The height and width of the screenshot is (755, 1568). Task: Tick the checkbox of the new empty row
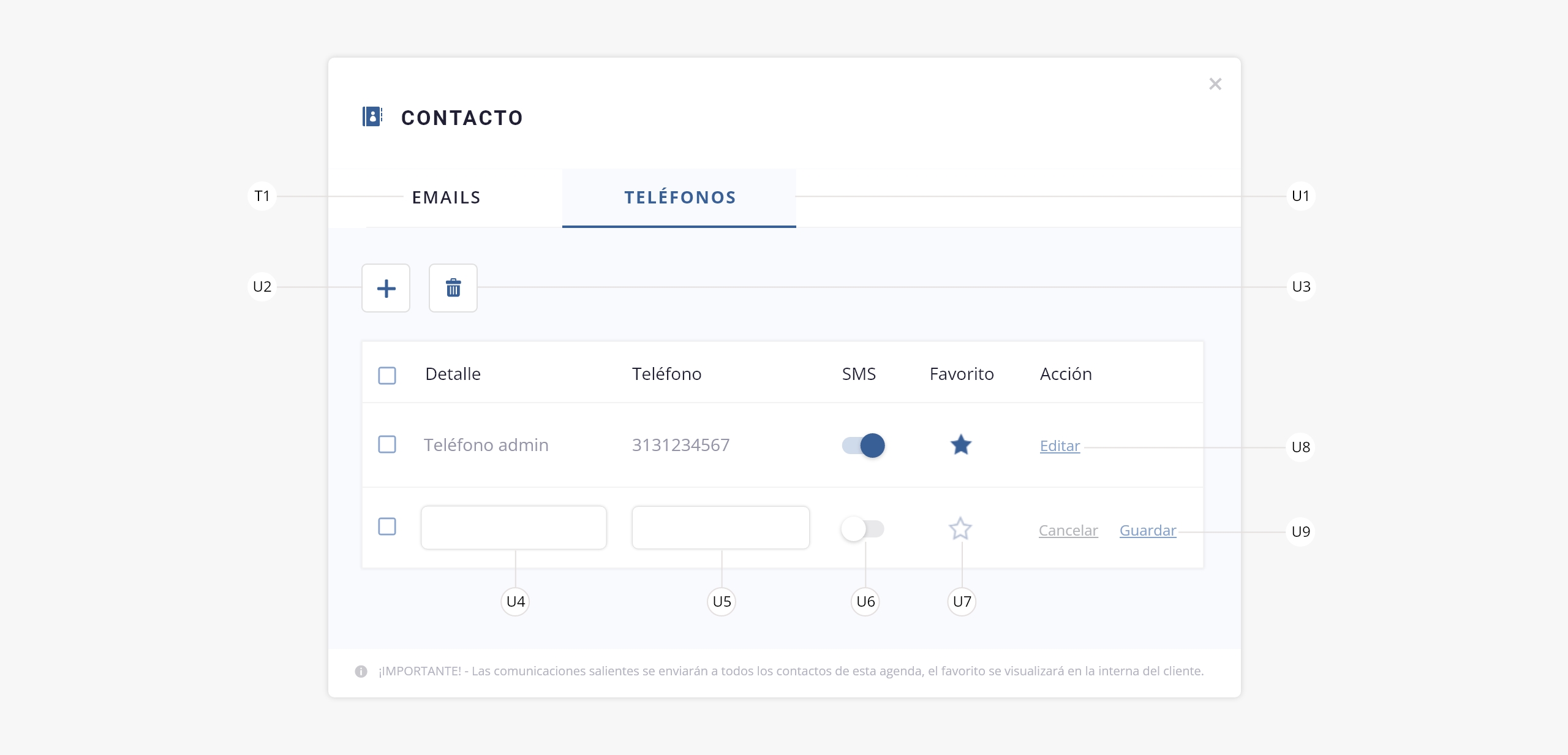point(387,526)
